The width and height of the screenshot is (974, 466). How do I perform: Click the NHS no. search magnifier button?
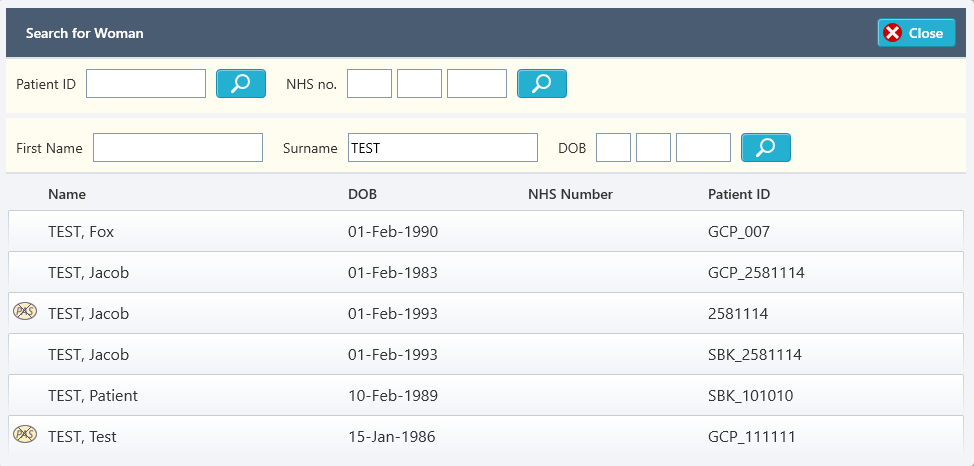pos(541,84)
